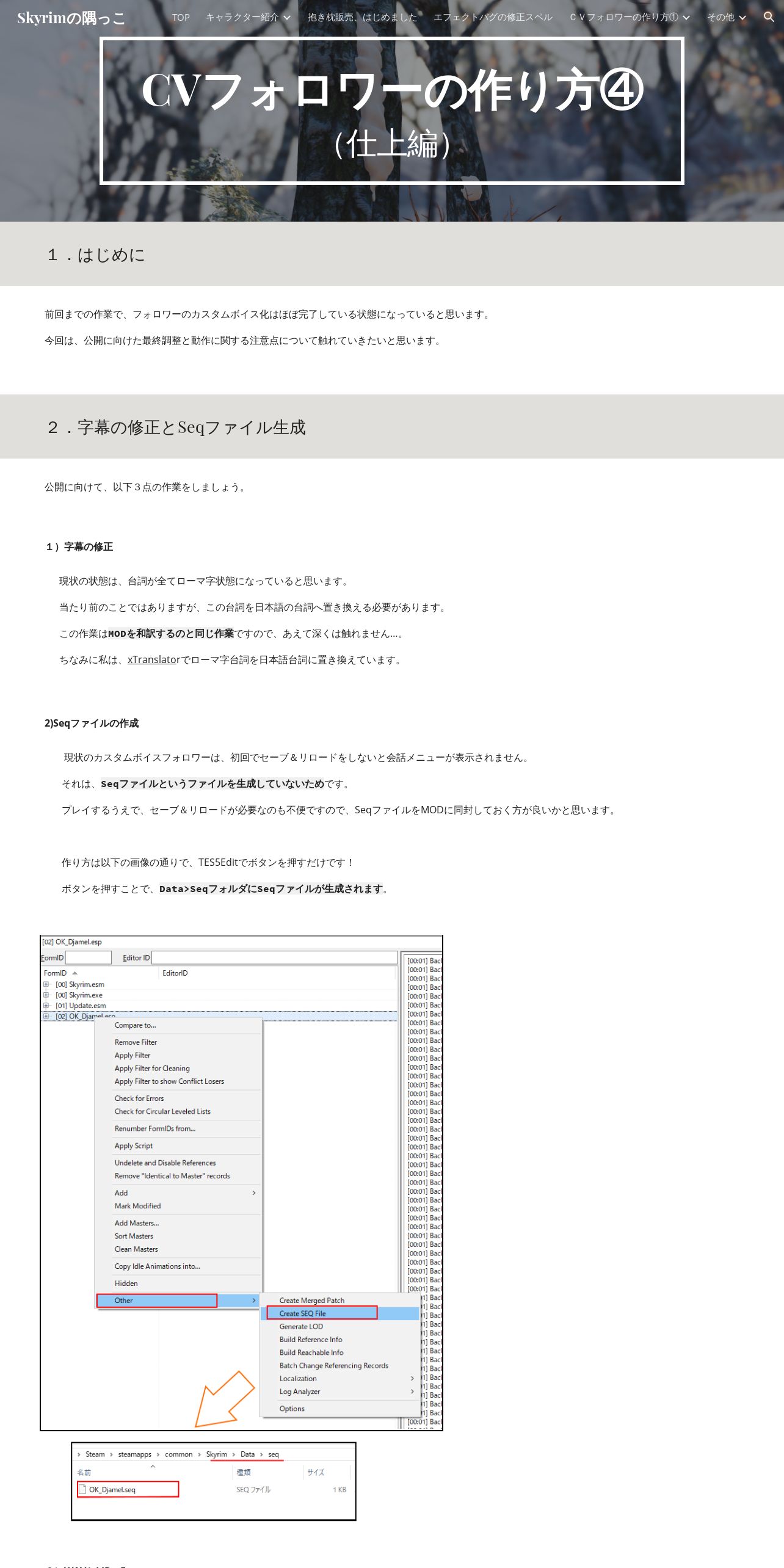The width and height of the screenshot is (784, 1568).
Task: Click bold text Data>SeqフォルダにSeqファイルが生成されます
Action: click(x=271, y=888)
